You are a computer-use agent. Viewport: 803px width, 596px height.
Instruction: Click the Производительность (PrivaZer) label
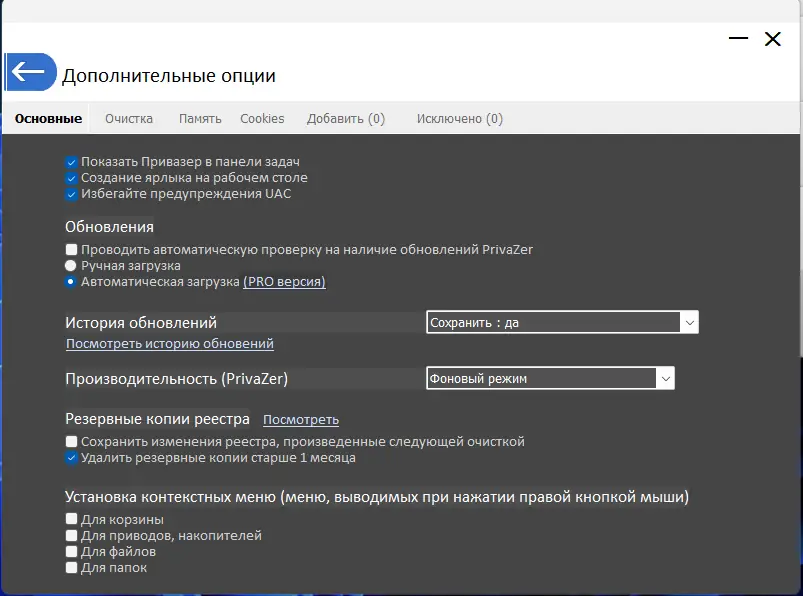177,379
